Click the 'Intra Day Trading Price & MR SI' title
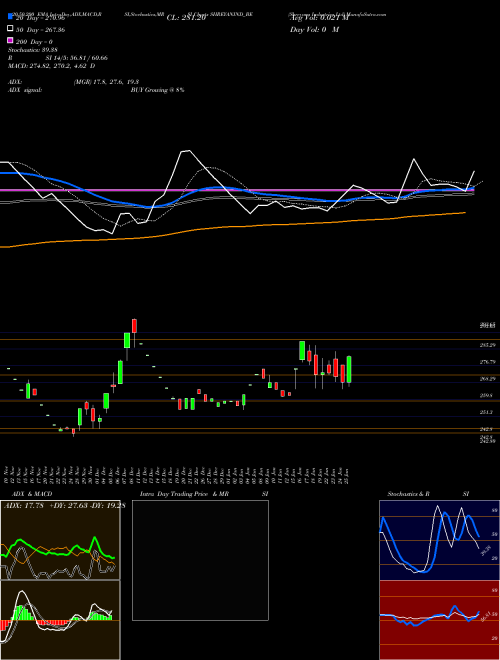500x660 pixels. pos(204,494)
